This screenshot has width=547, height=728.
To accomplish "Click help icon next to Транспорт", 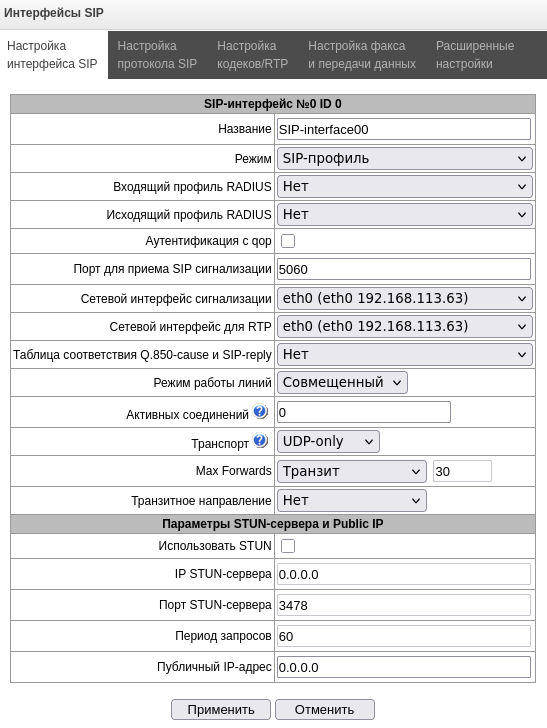I will click(260, 440).
